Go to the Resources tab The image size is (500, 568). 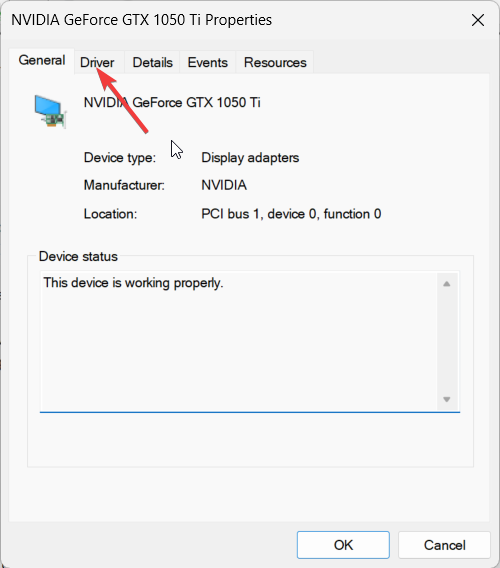pyautogui.click(x=275, y=63)
